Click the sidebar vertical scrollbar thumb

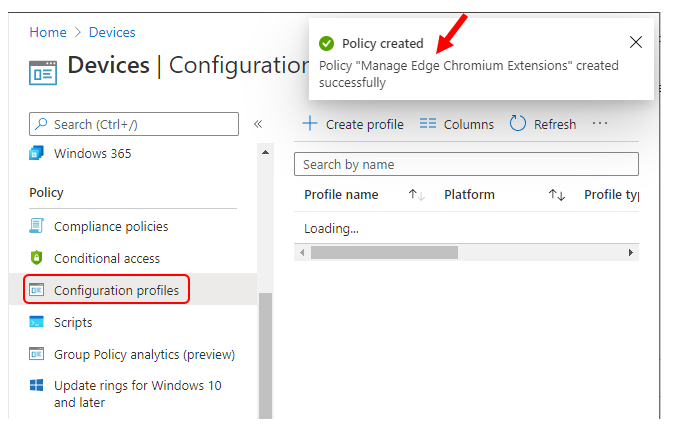tap(266, 355)
